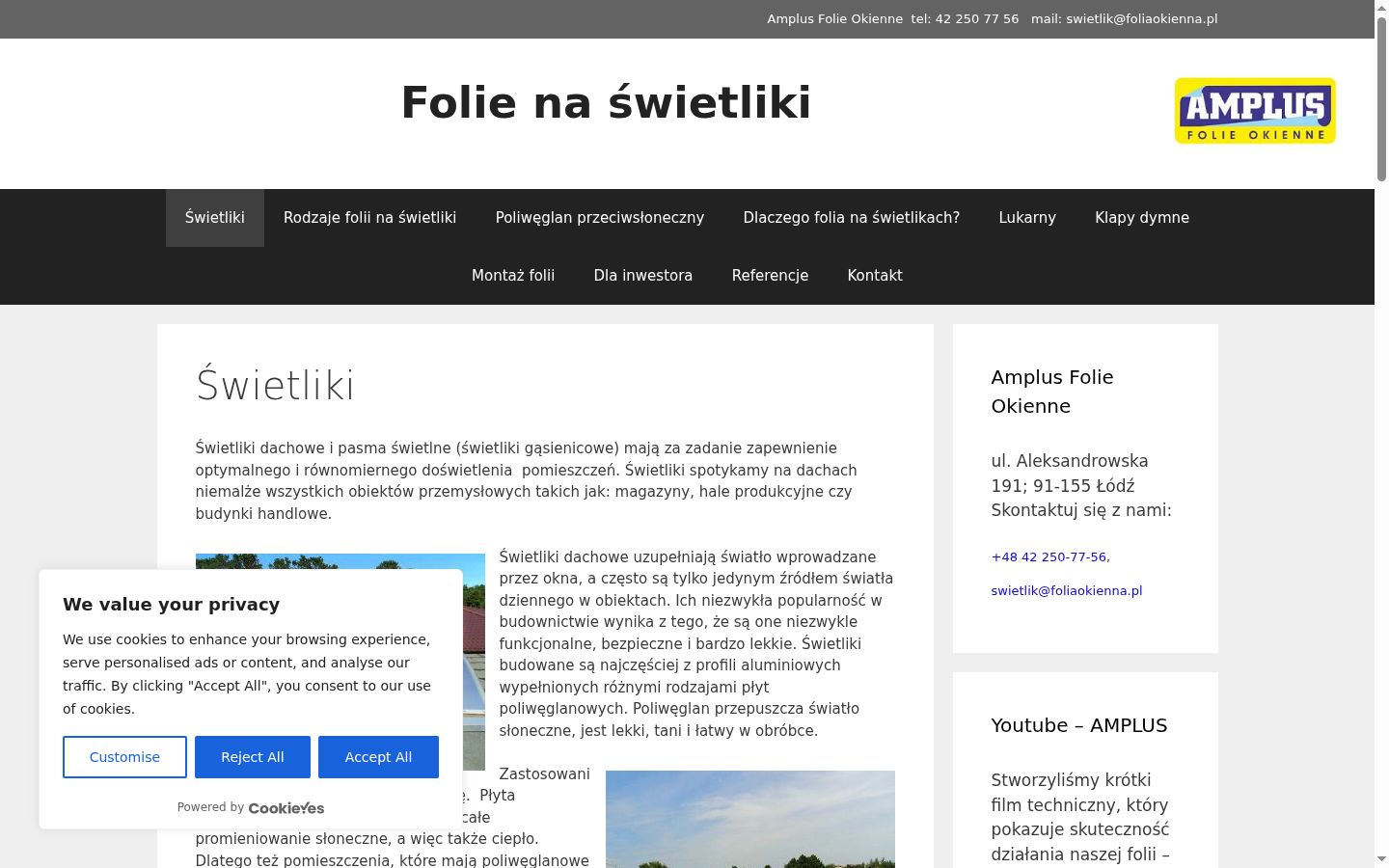Open the Montaż folii page
The height and width of the screenshot is (868, 1389).
(513, 276)
